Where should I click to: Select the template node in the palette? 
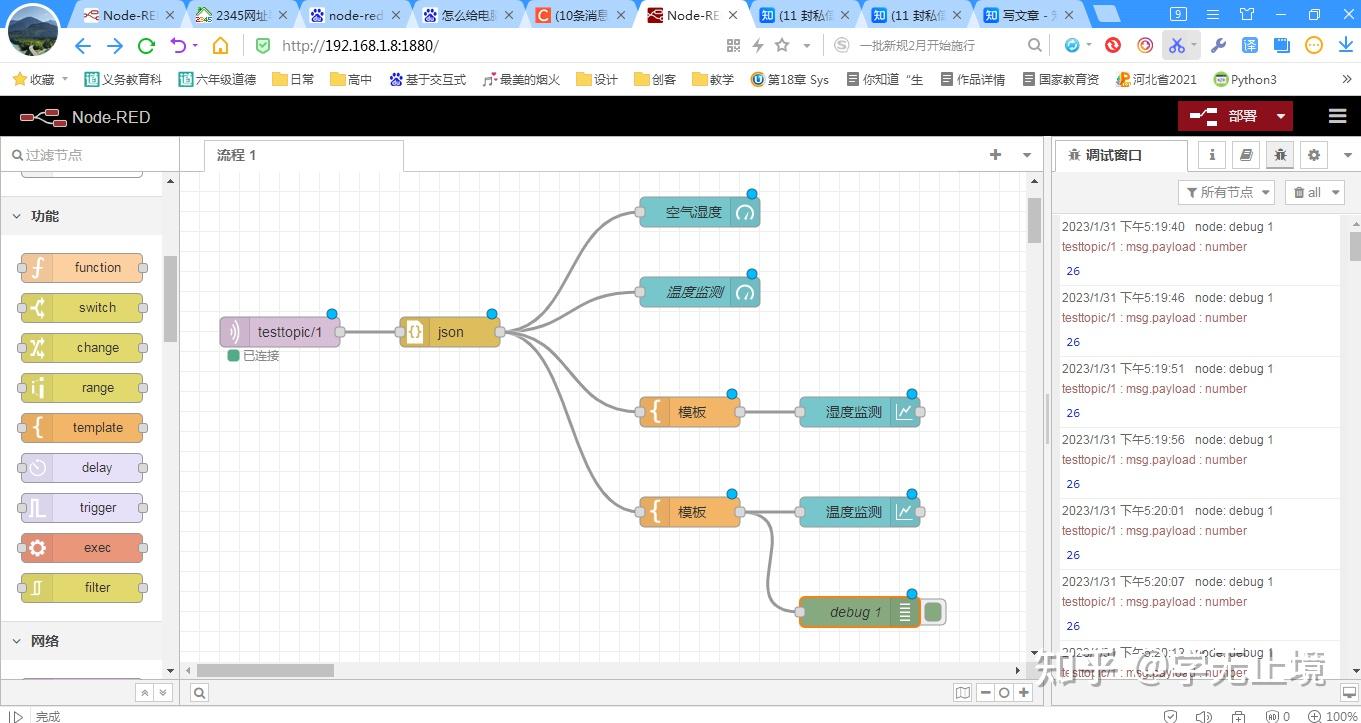82,427
